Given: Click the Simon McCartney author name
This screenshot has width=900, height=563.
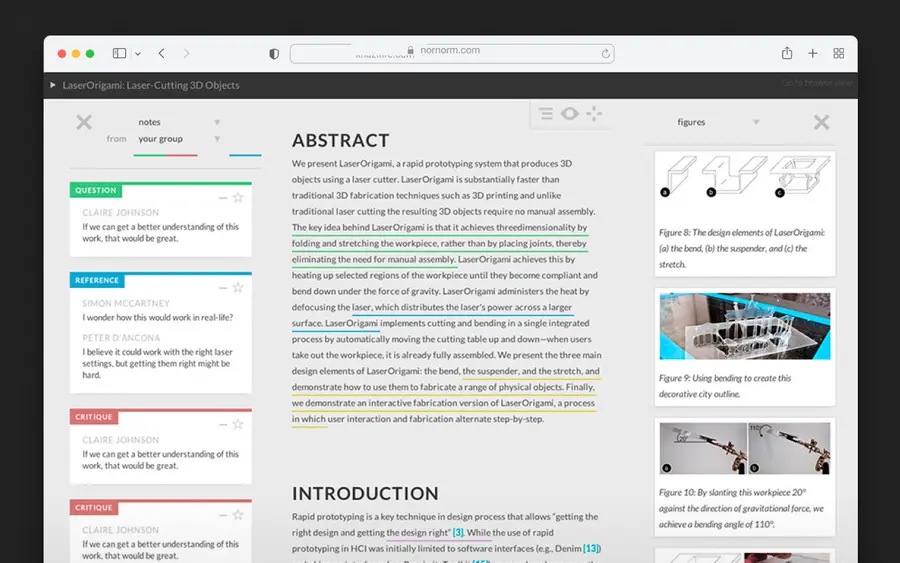Looking at the screenshot, I should point(126,303).
